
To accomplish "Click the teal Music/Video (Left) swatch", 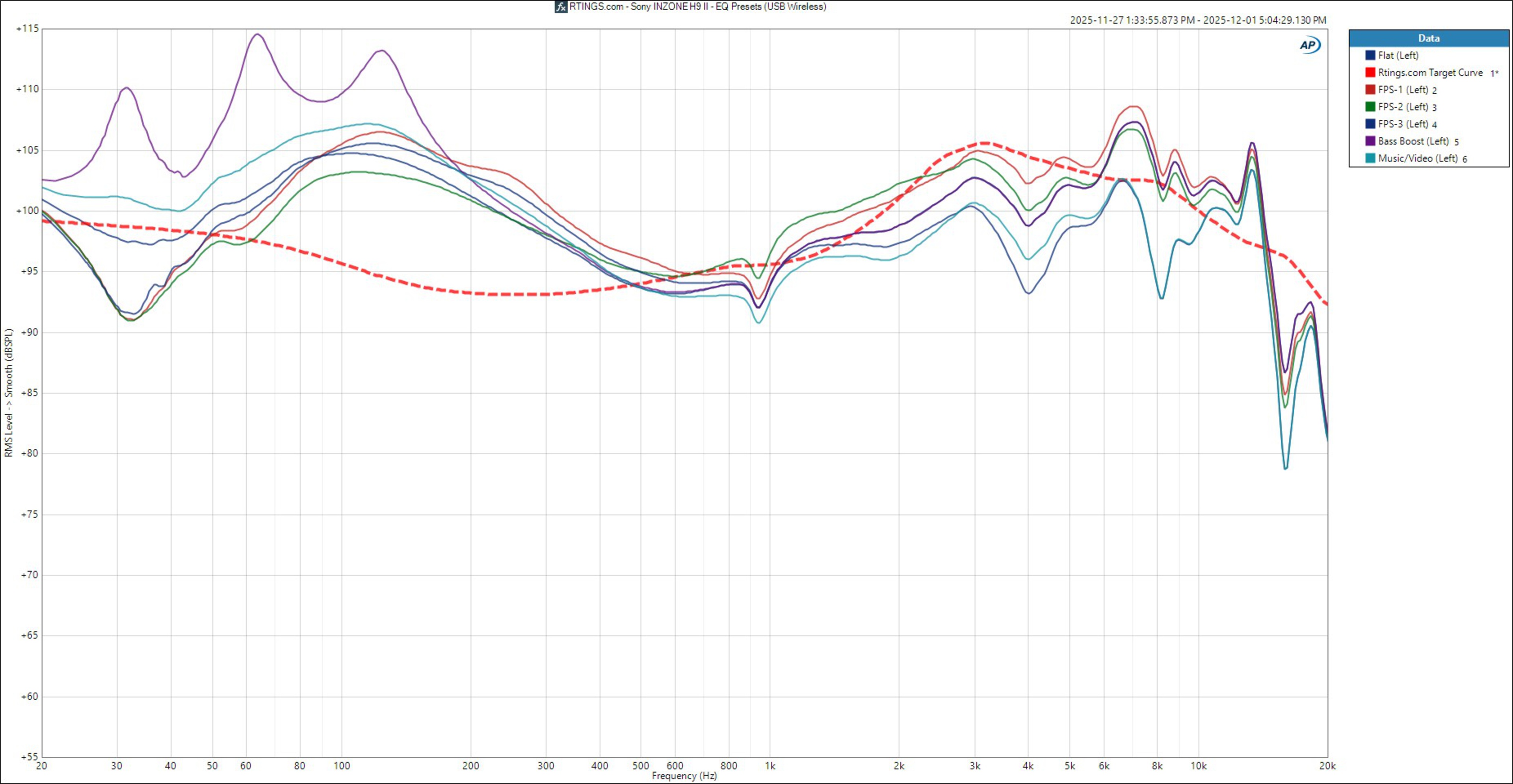I will coord(1370,158).
